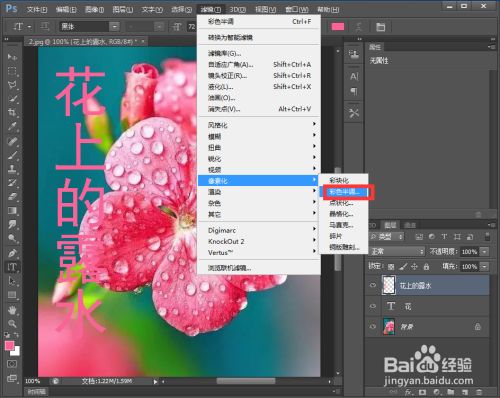Select the History Brush tool
Screen dimensions: 500x398
12,183
